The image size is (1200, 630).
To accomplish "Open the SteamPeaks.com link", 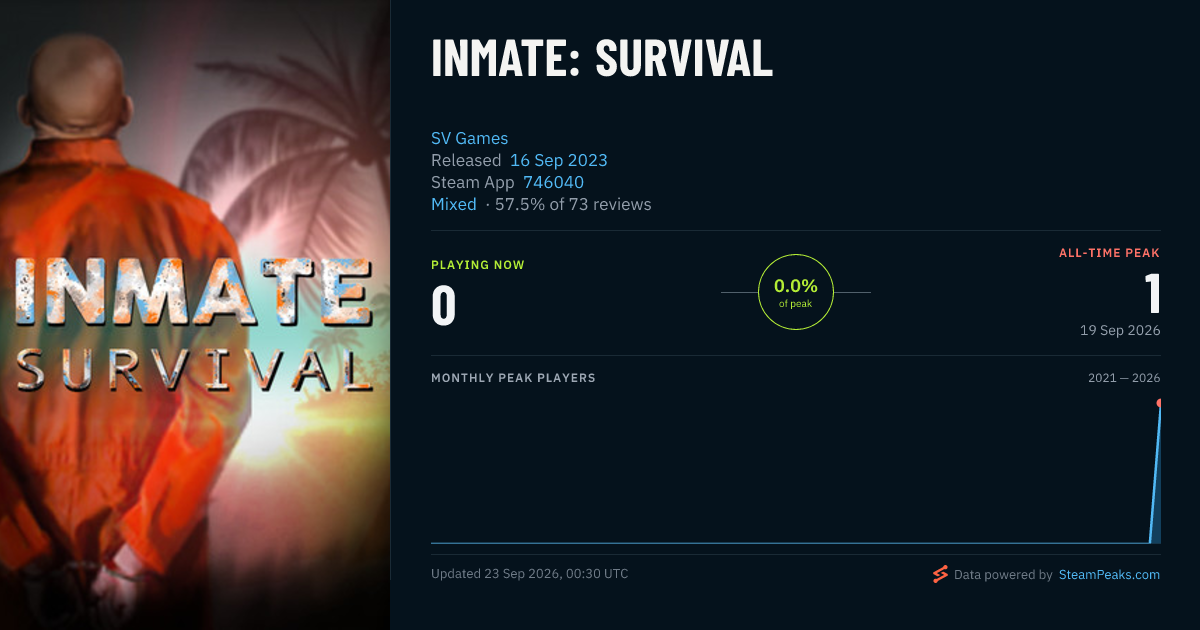I will pyautogui.click(x=1109, y=575).
